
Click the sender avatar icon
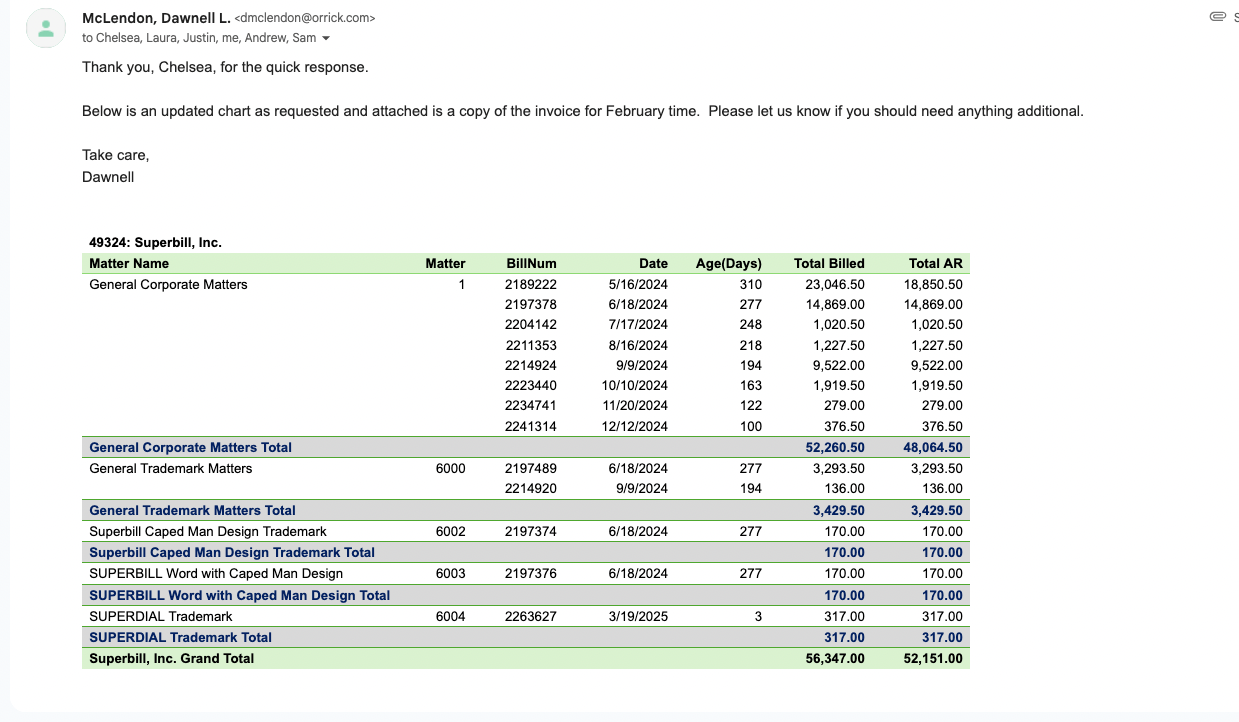(46, 29)
